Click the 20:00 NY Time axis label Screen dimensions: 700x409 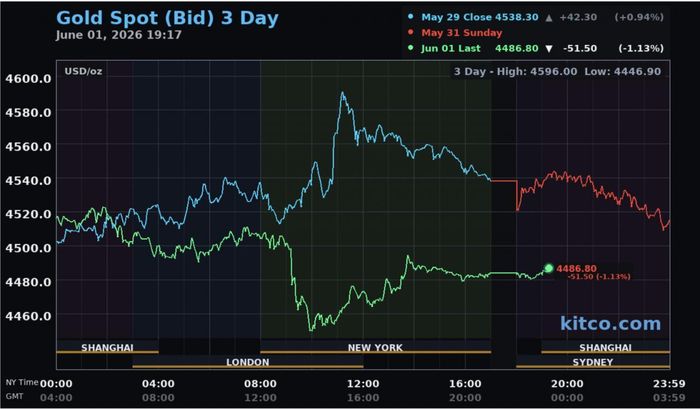pos(567,384)
